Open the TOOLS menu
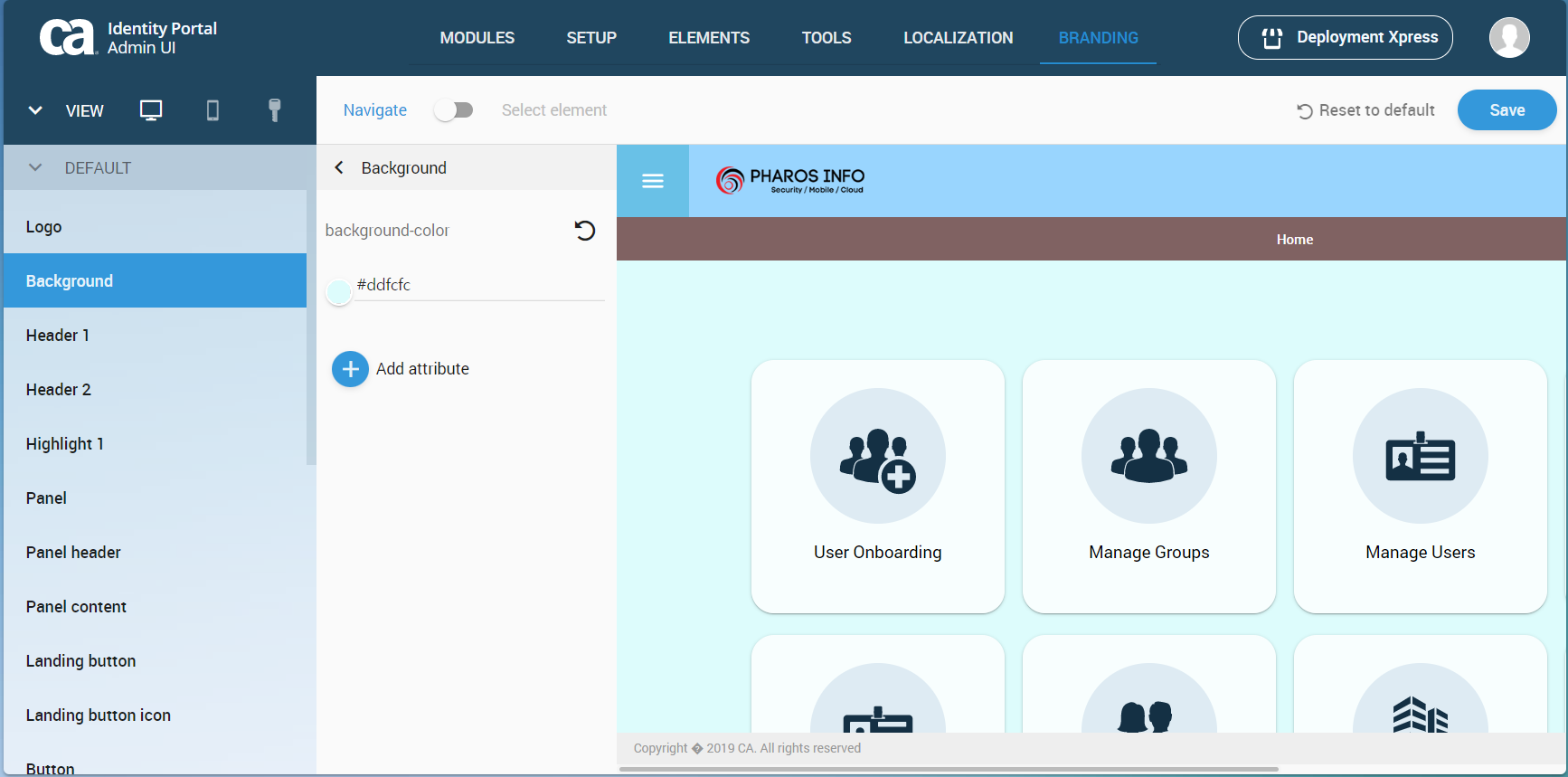This screenshot has height=777, width=1568. (827, 38)
